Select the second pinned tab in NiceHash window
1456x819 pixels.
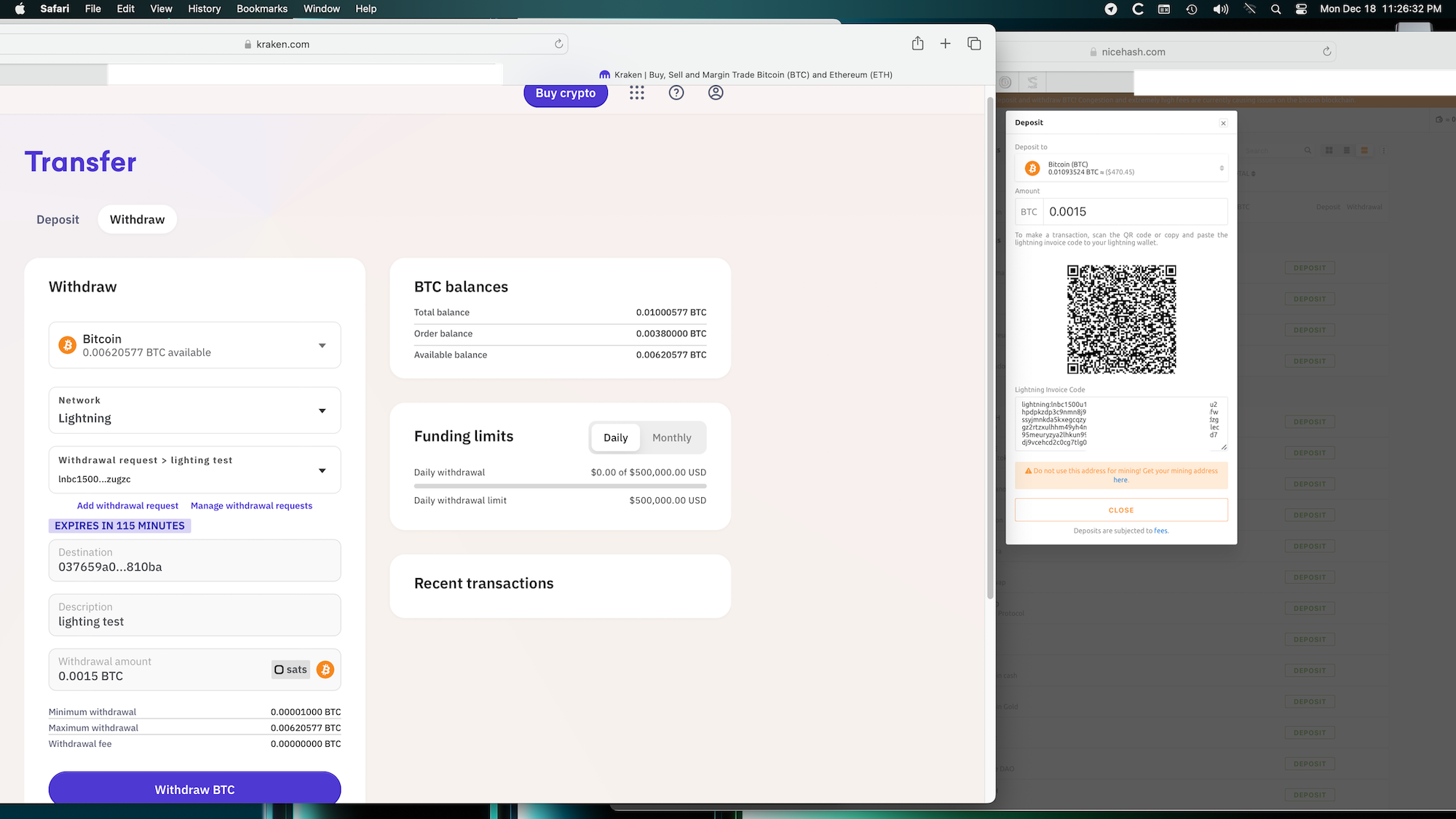point(1032,82)
